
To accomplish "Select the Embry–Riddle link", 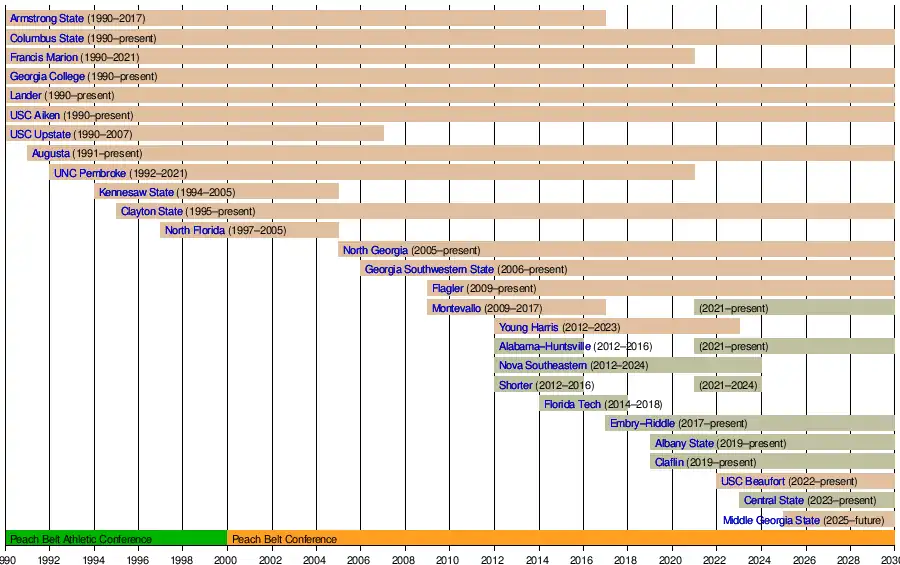I will click(642, 423).
